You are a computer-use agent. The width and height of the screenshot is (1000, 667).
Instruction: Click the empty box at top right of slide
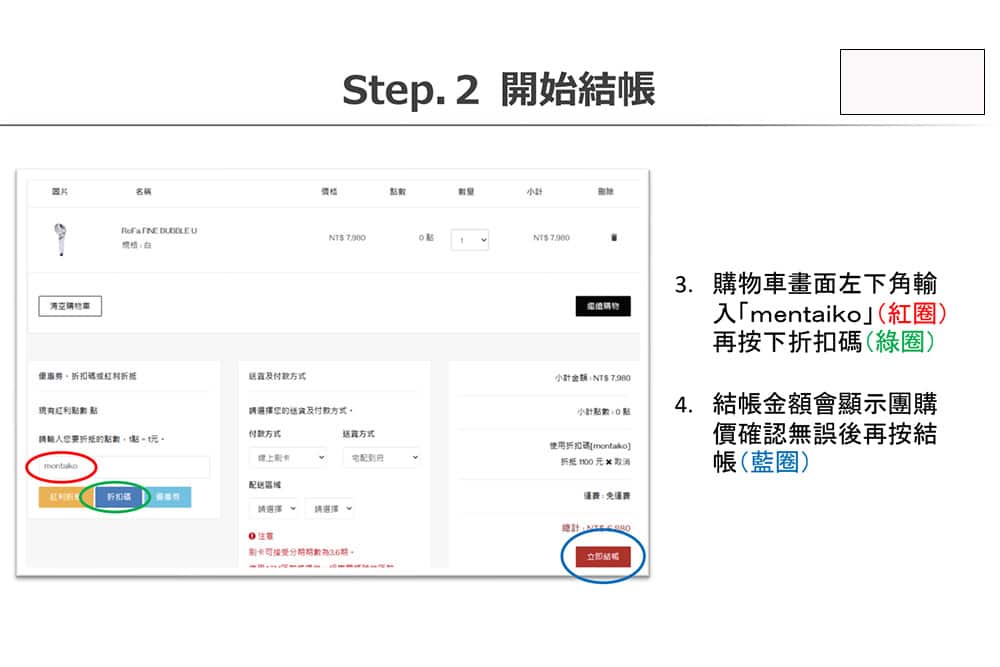click(x=912, y=81)
